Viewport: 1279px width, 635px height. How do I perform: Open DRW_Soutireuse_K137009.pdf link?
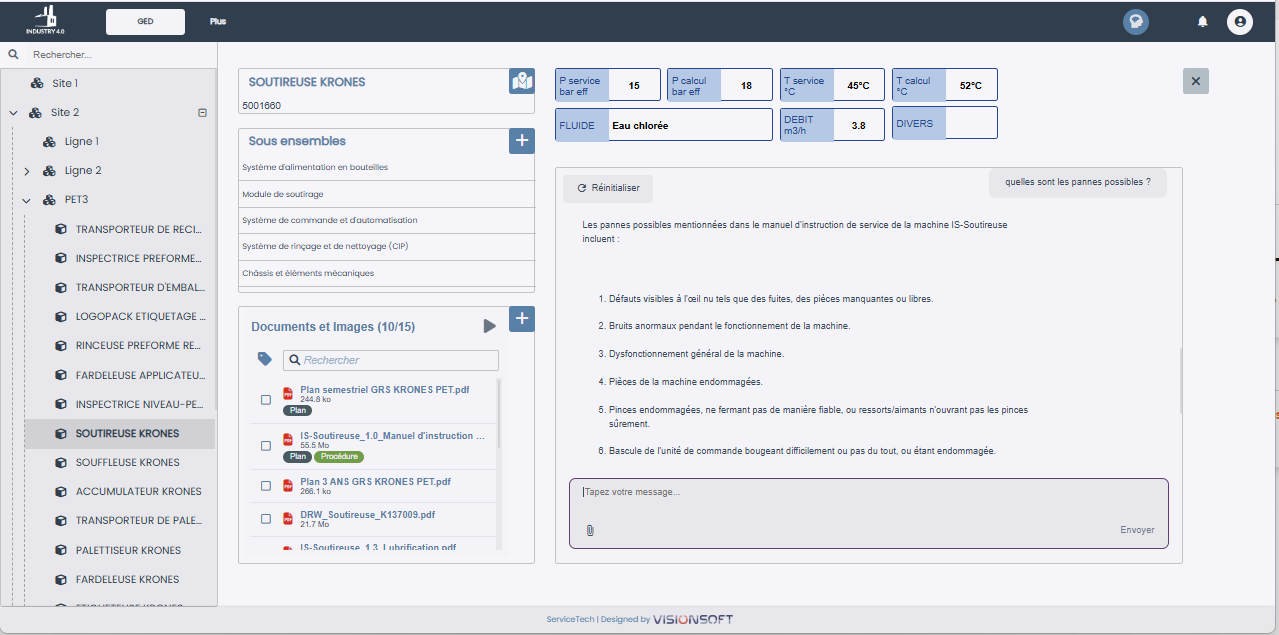click(x=367, y=515)
